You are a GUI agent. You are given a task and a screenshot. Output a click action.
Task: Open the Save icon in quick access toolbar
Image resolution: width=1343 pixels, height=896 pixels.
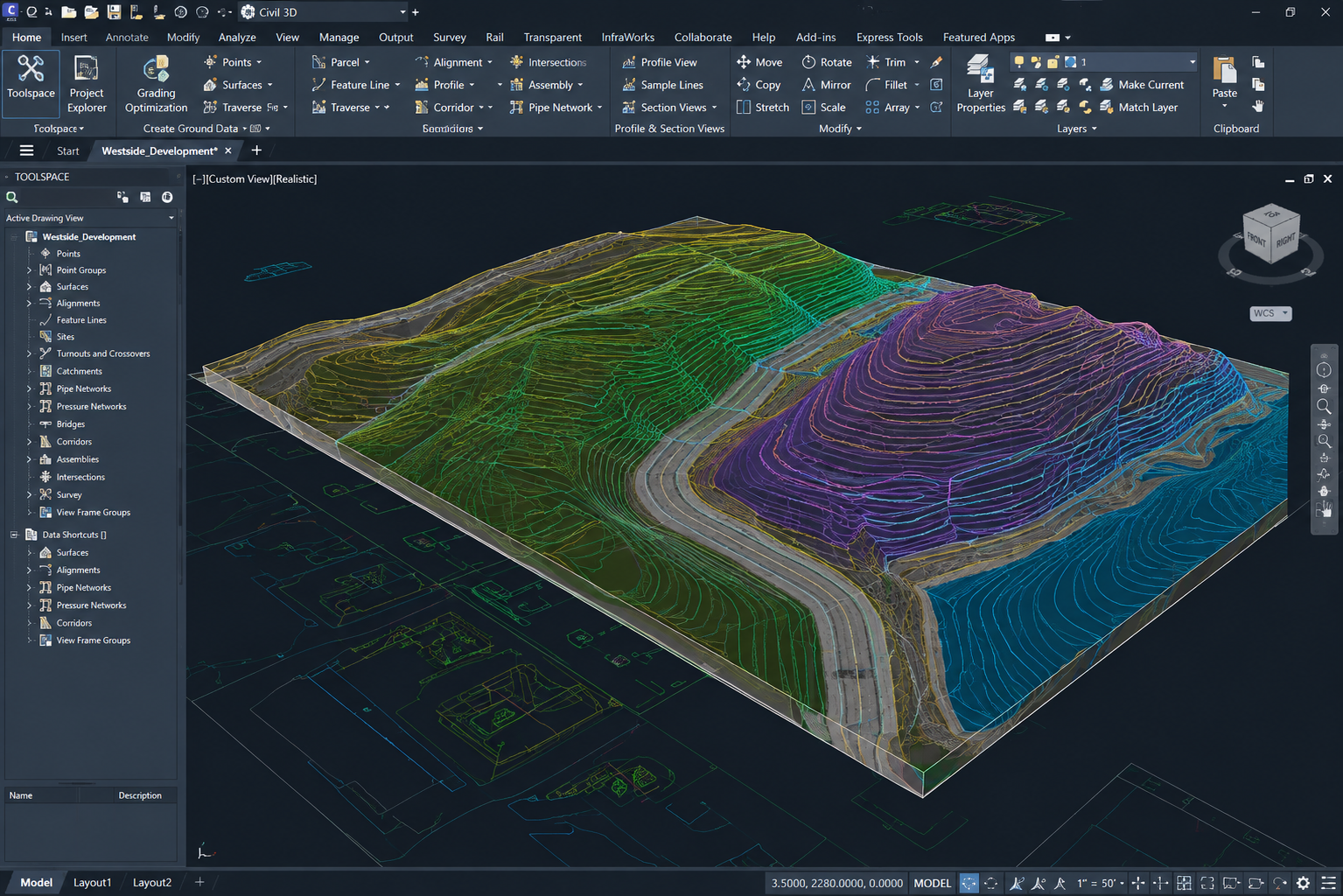coord(114,12)
